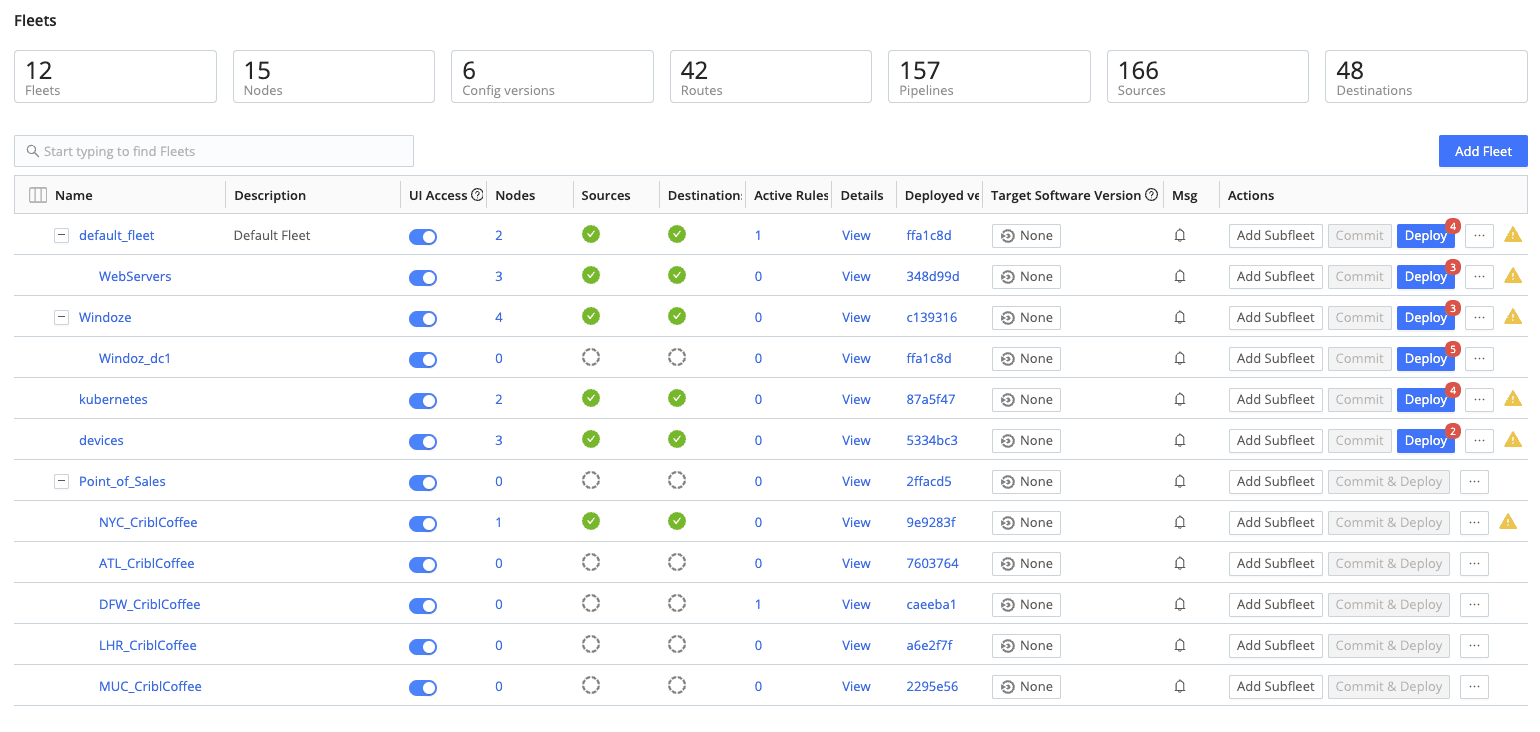
Task: Click the warning icon on NYC_CriblCoffee row
Action: [1508, 522]
